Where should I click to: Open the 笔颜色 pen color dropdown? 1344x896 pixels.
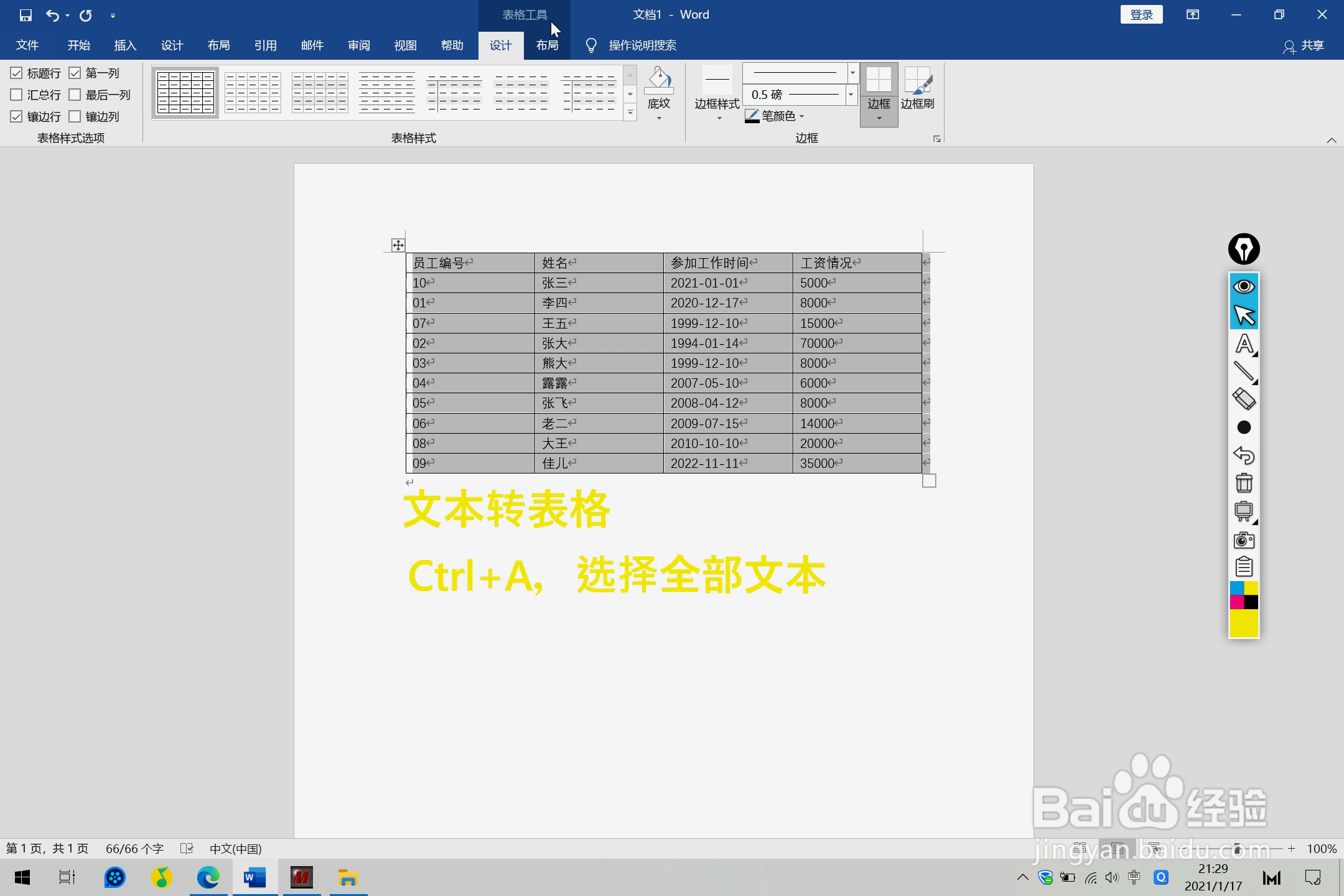[802, 116]
